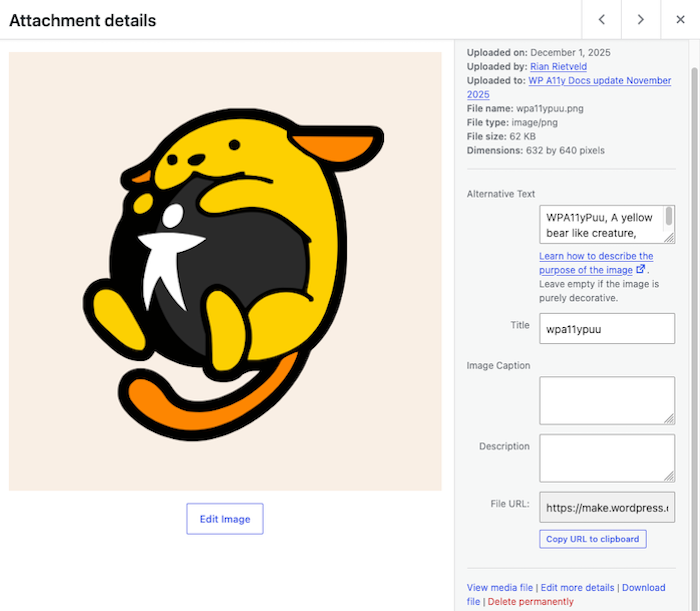Click the '62 KB' file size value
700x611 pixels.
point(522,137)
